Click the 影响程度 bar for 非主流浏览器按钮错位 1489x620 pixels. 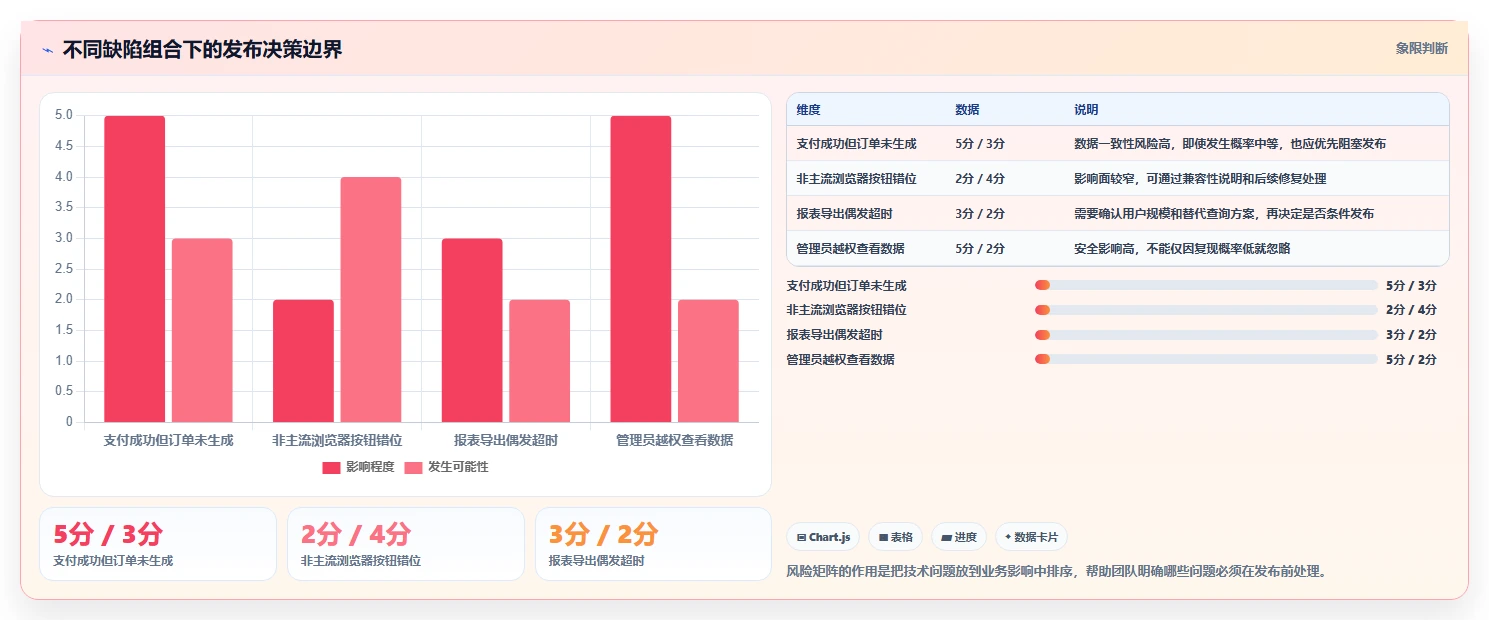303,361
